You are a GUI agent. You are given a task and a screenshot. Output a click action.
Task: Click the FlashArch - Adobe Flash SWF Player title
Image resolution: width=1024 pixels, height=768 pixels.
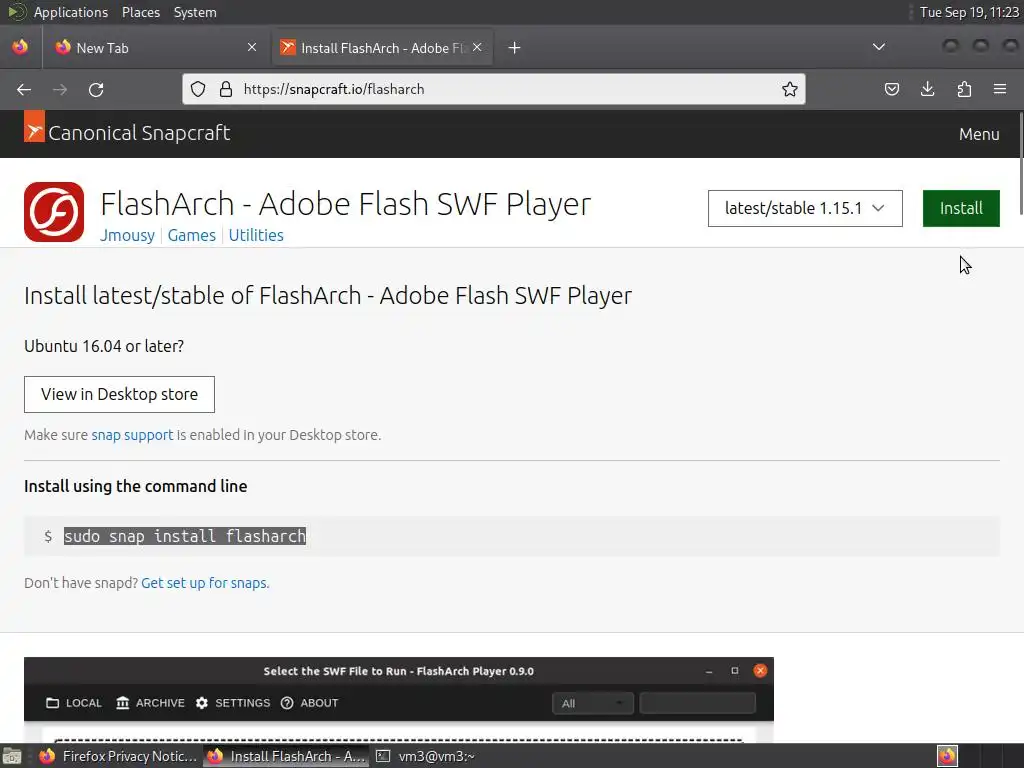(x=345, y=204)
